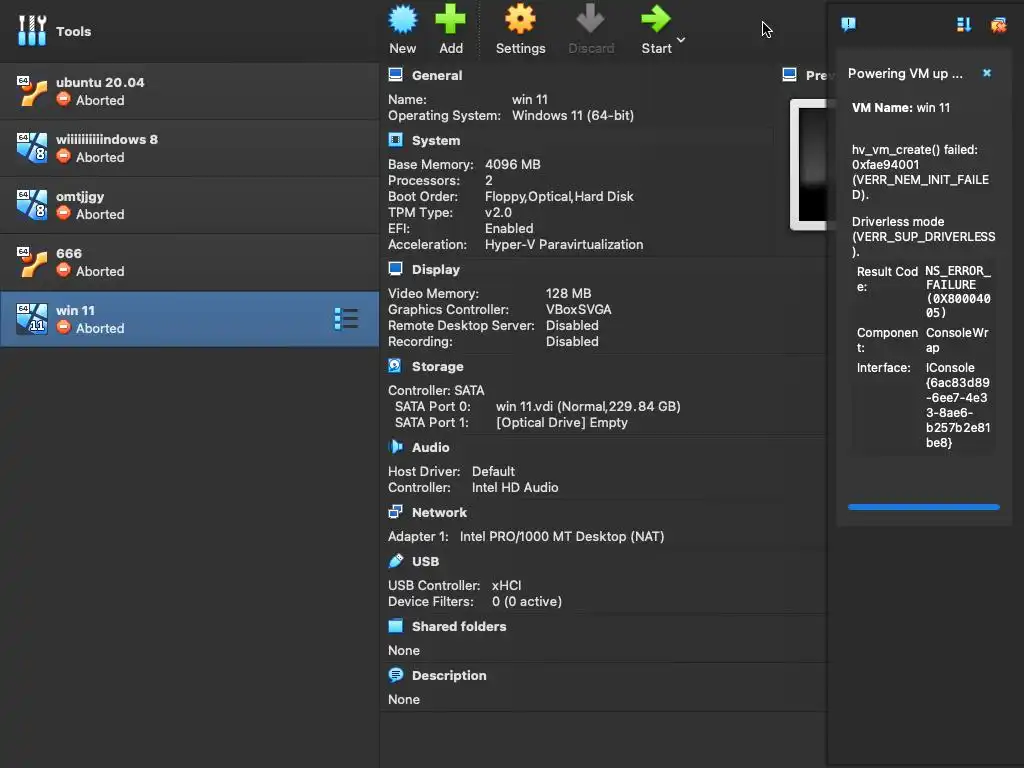Viewport: 1024px width, 768px height.
Task: Select the omtjjgy machine icon
Action: (32, 204)
